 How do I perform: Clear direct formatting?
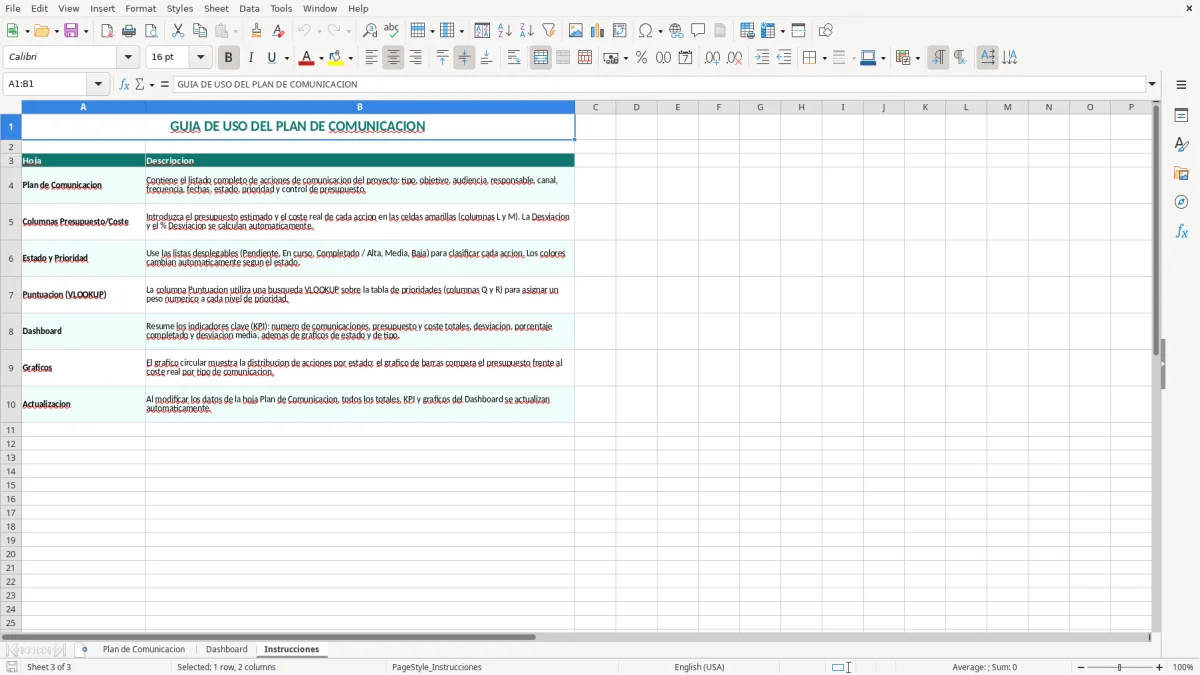279,31
